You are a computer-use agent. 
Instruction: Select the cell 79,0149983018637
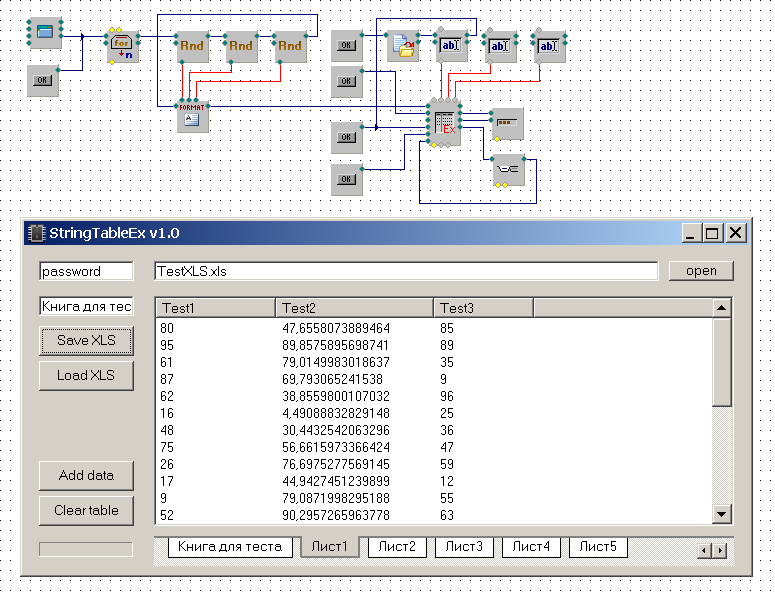click(336, 362)
